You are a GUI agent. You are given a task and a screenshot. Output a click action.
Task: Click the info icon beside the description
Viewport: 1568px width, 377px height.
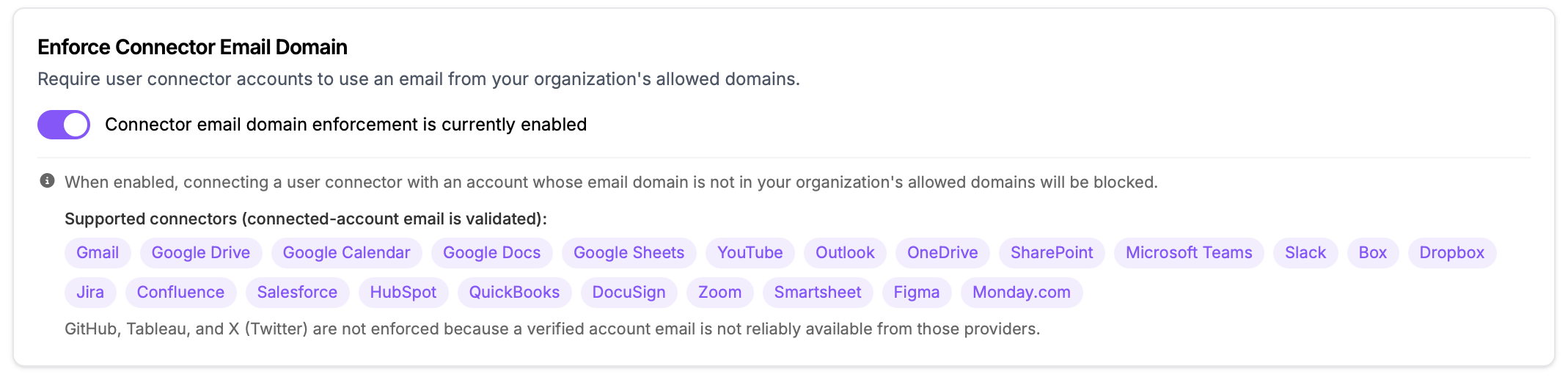point(47,181)
